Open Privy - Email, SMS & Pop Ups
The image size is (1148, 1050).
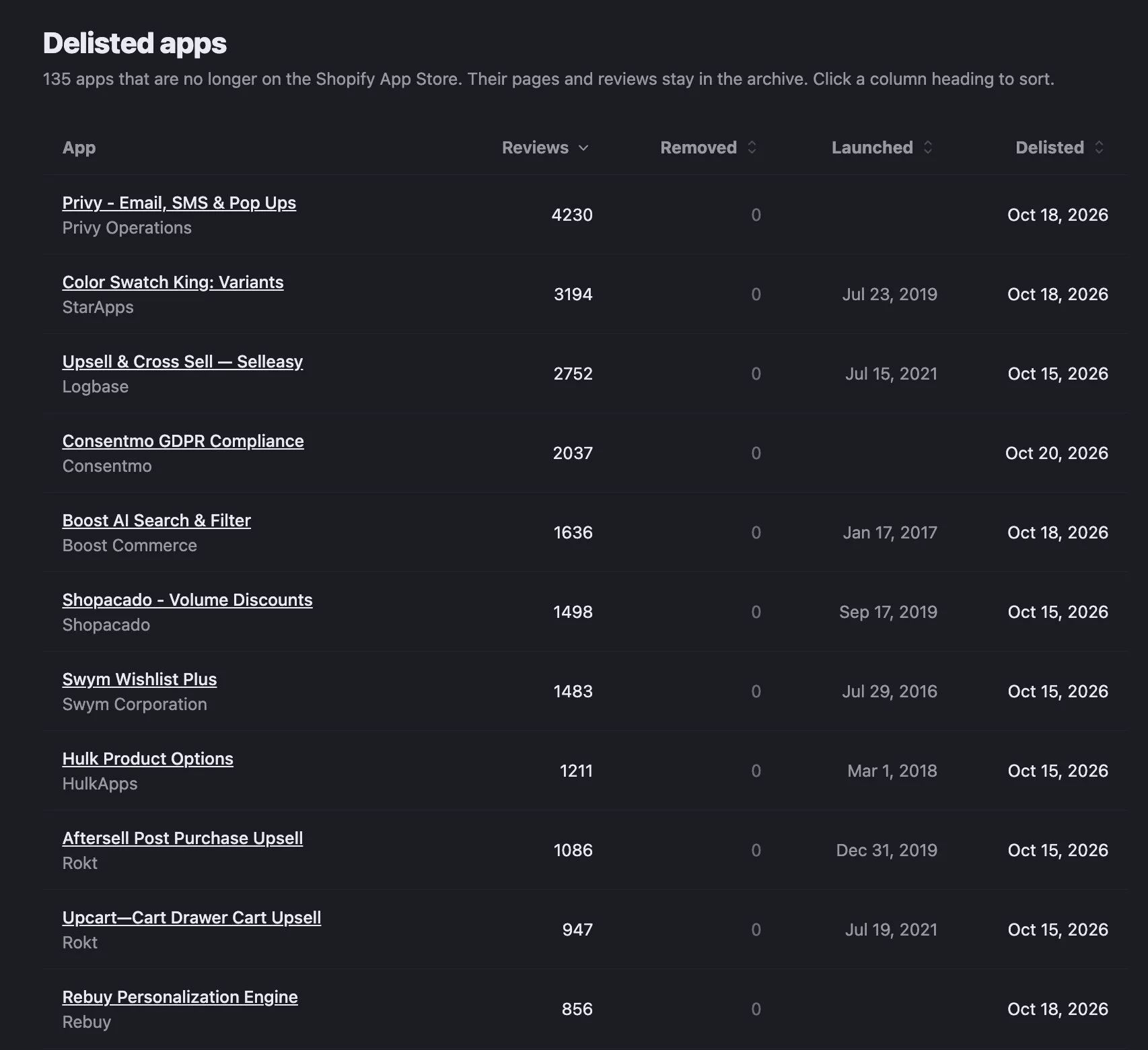(179, 203)
